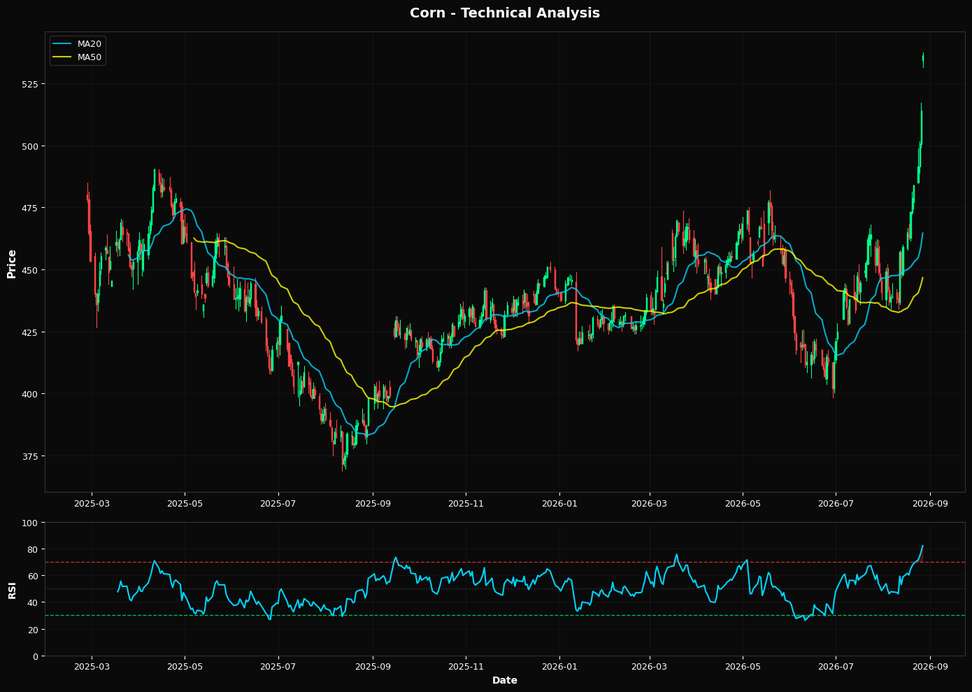This screenshot has height=692, width=972.
Task: Click the 475 price axis tick label
Action: (29, 208)
